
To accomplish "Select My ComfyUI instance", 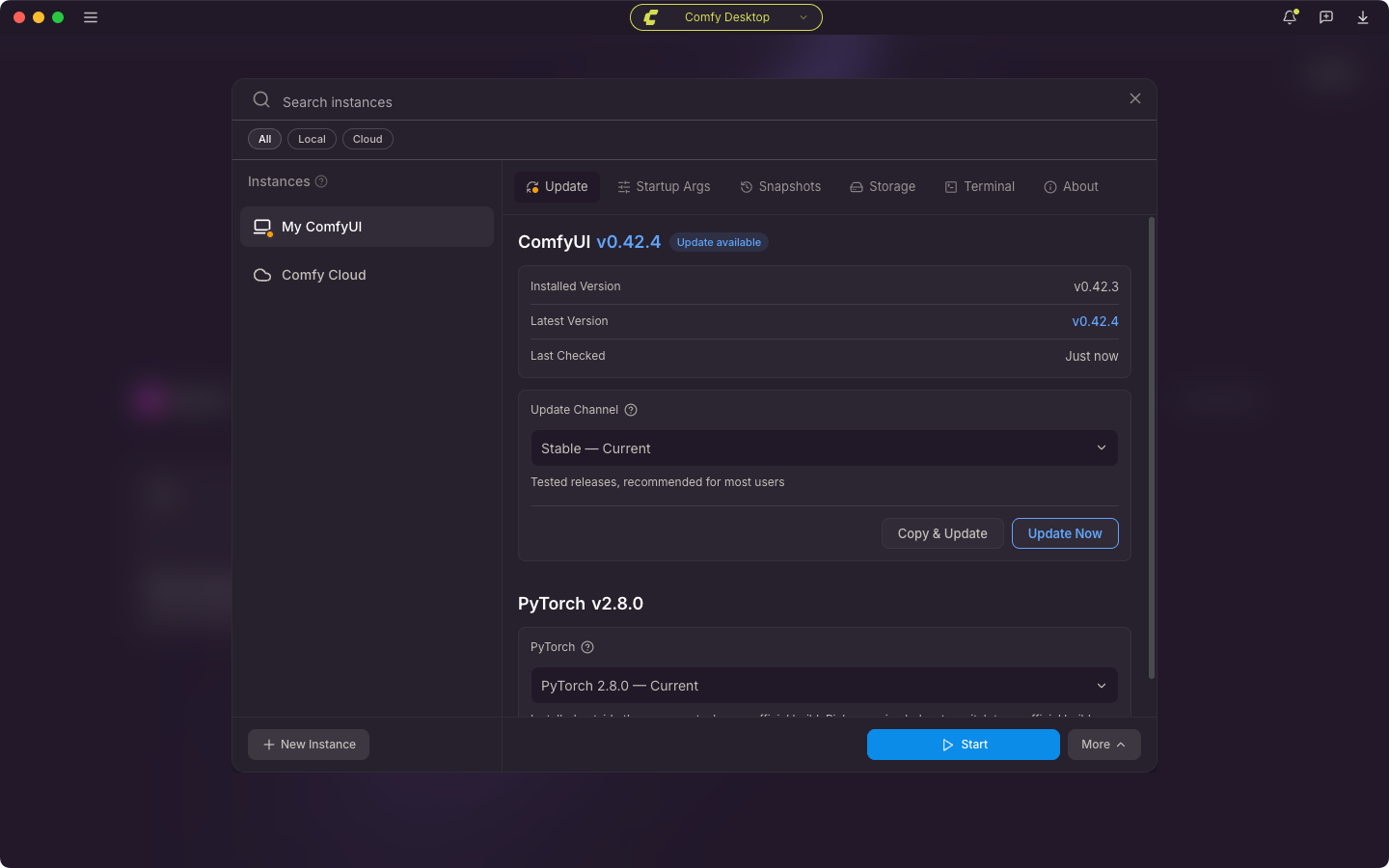I will 367,227.
